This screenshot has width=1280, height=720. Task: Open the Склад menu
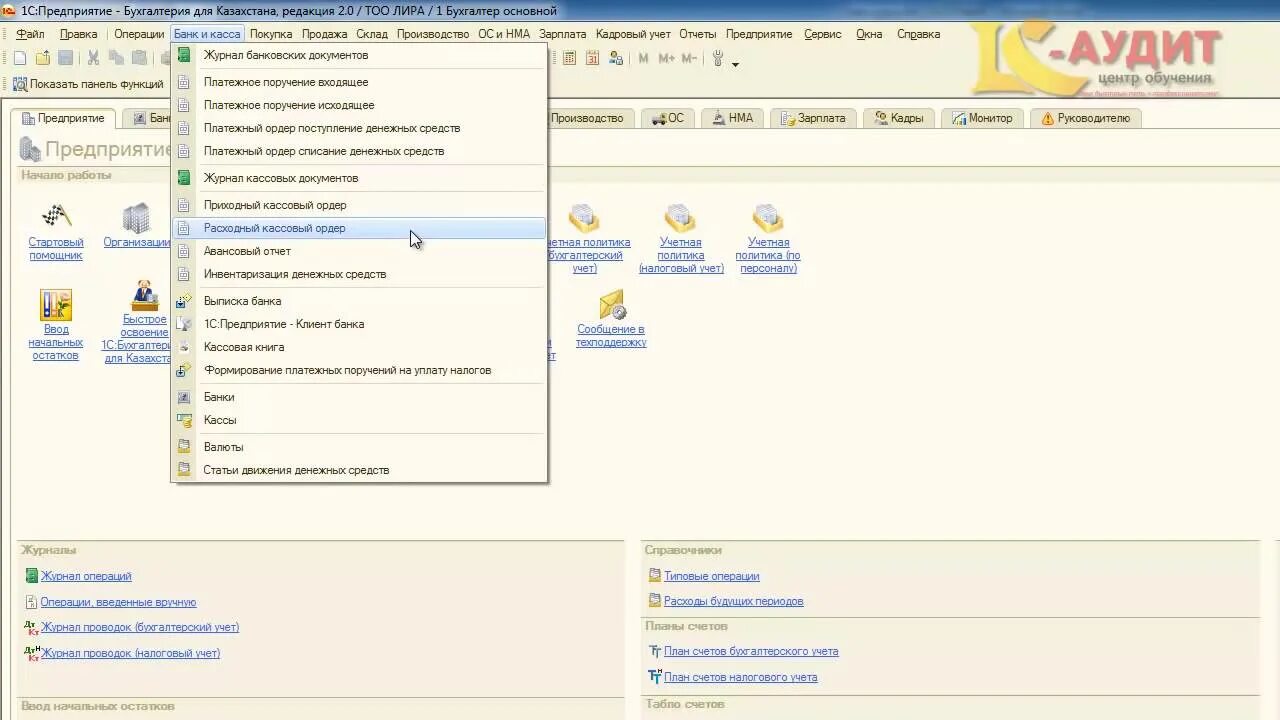coord(372,34)
